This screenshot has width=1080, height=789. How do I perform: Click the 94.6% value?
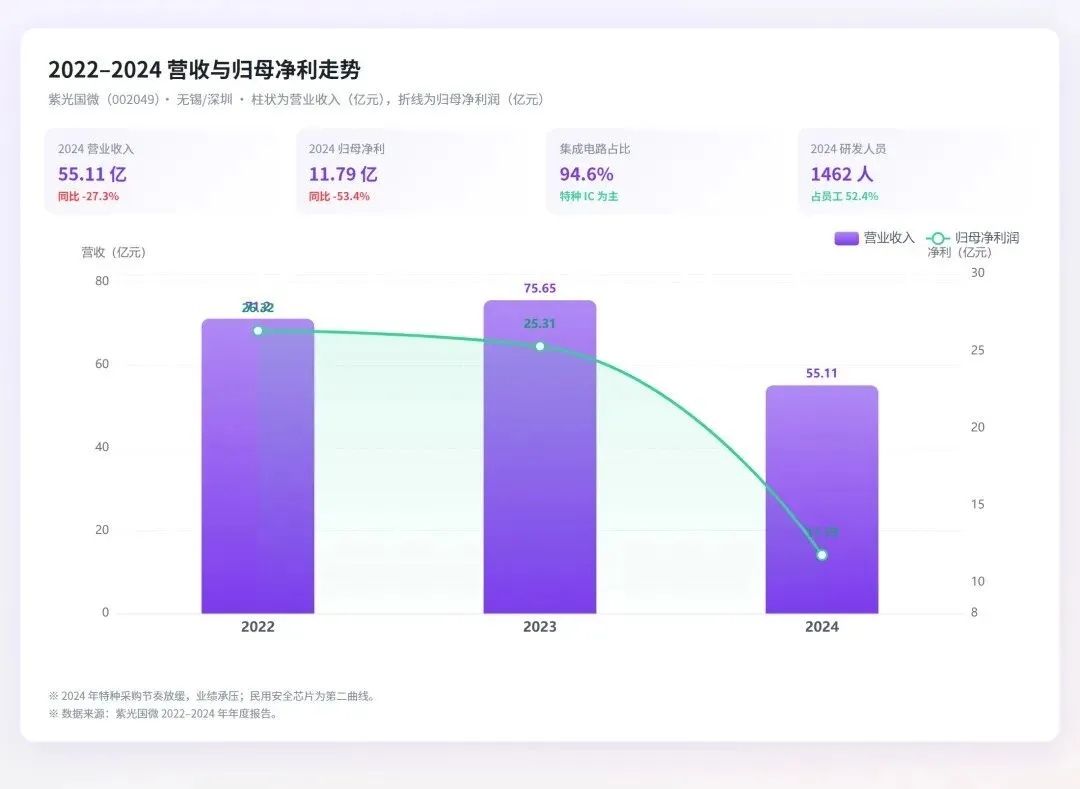586,174
